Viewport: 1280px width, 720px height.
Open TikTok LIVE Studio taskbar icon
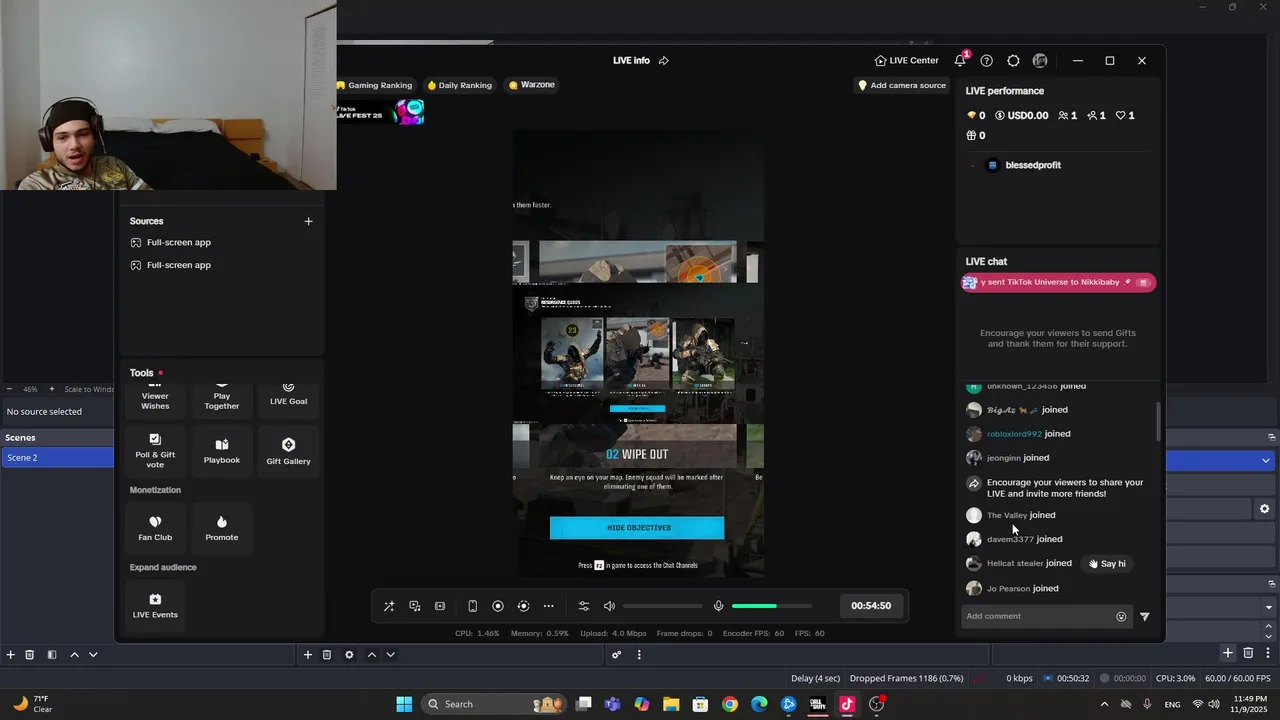click(x=847, y=704)
